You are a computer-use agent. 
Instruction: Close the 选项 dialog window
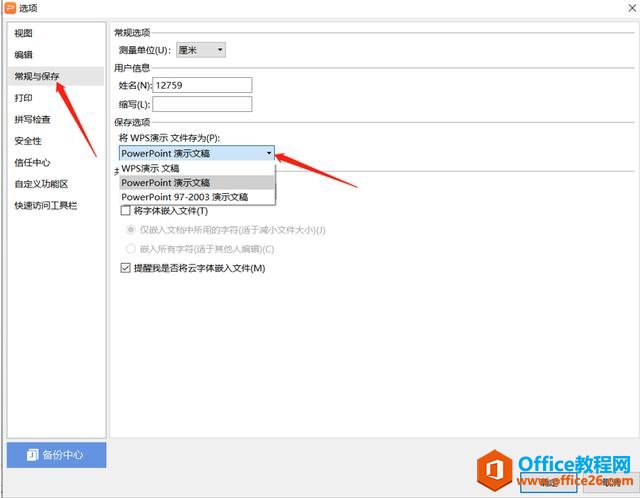click(632, 8)
